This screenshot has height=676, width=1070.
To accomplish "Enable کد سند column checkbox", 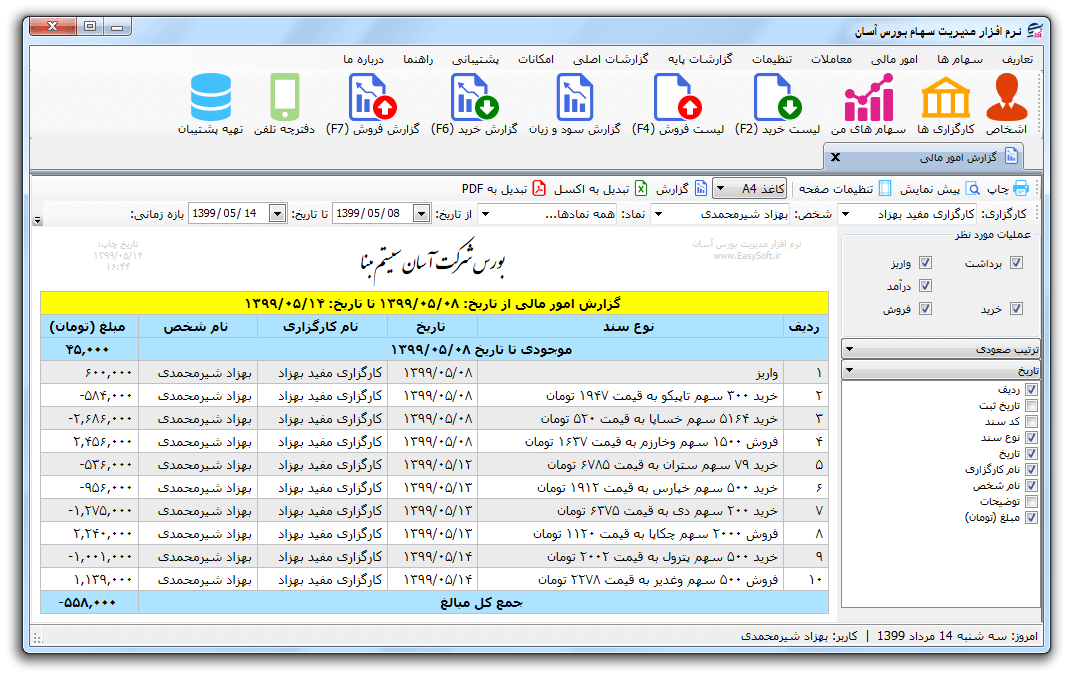I will point(1031,422).
